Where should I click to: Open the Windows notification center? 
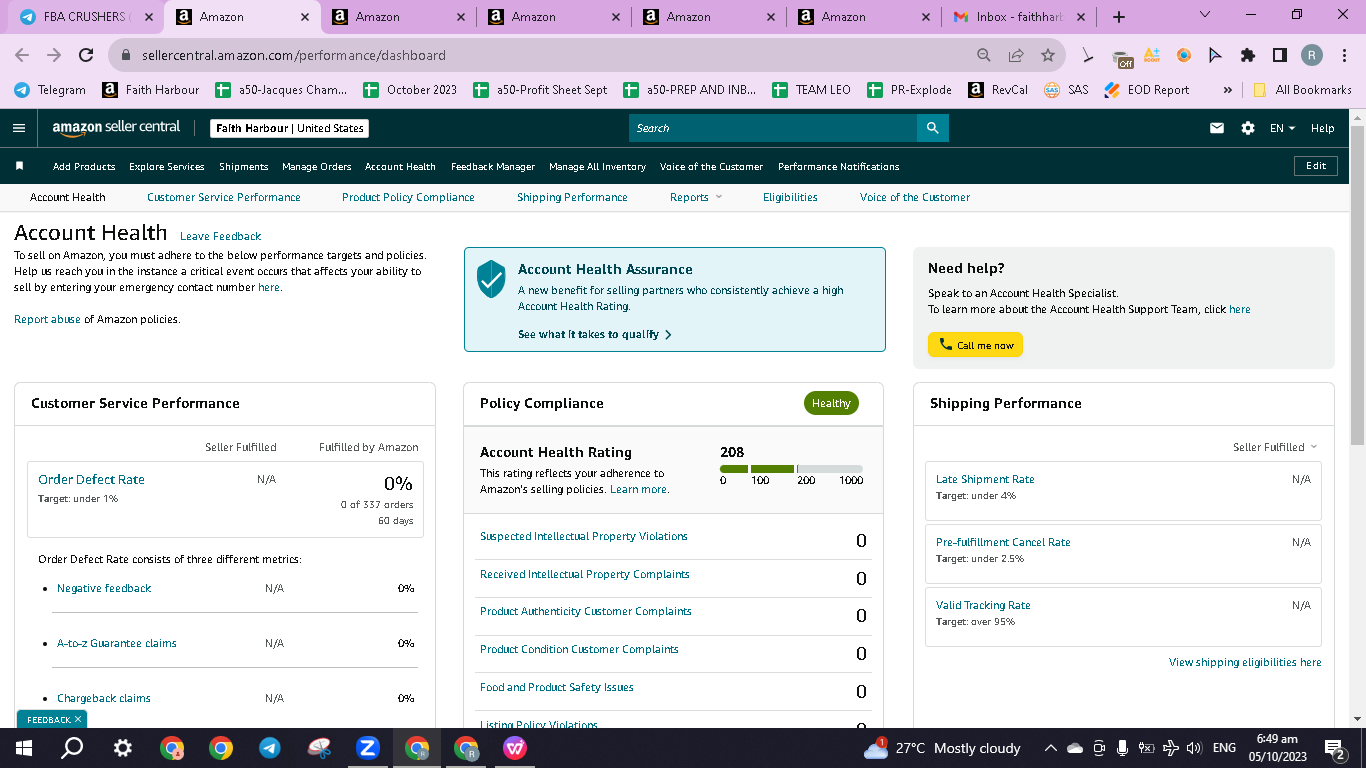pos(1334,748)
